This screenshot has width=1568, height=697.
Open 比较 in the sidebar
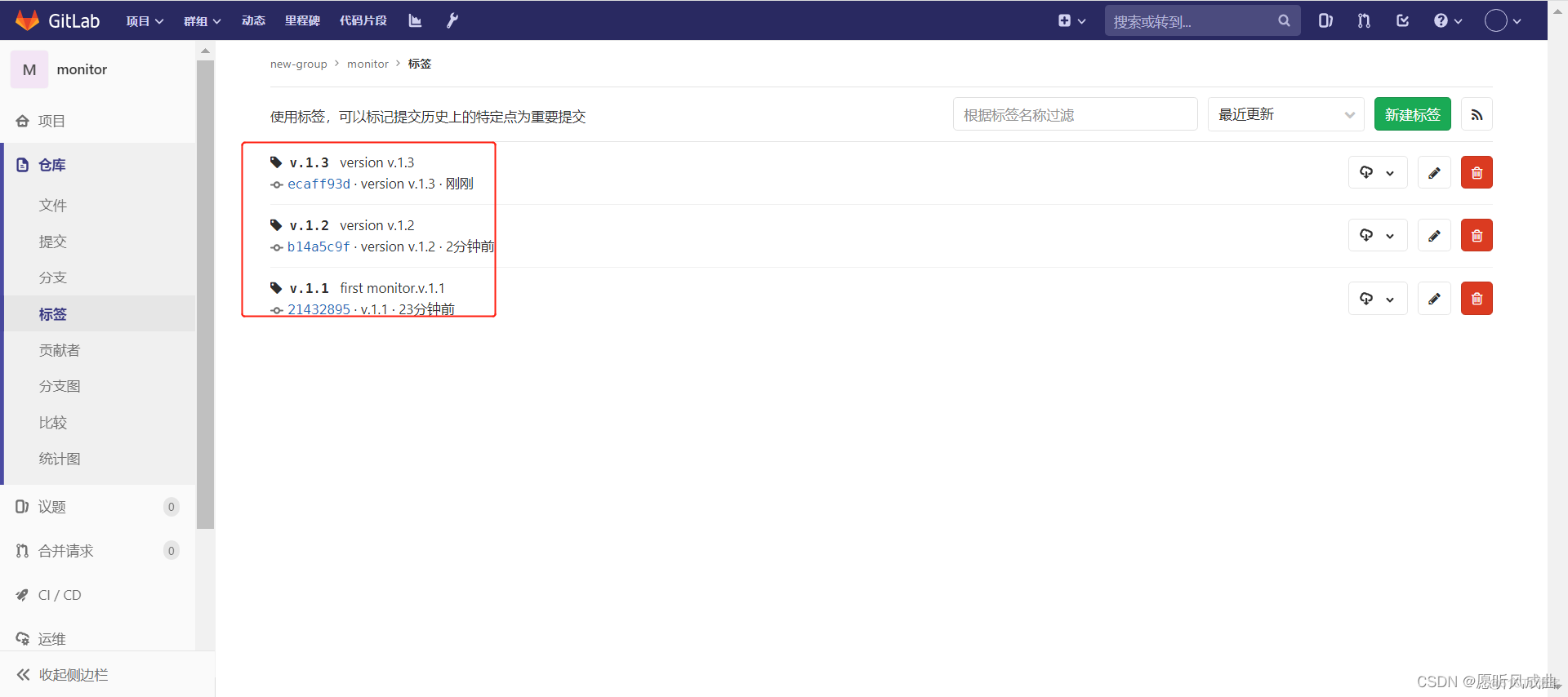pos(53,423)
